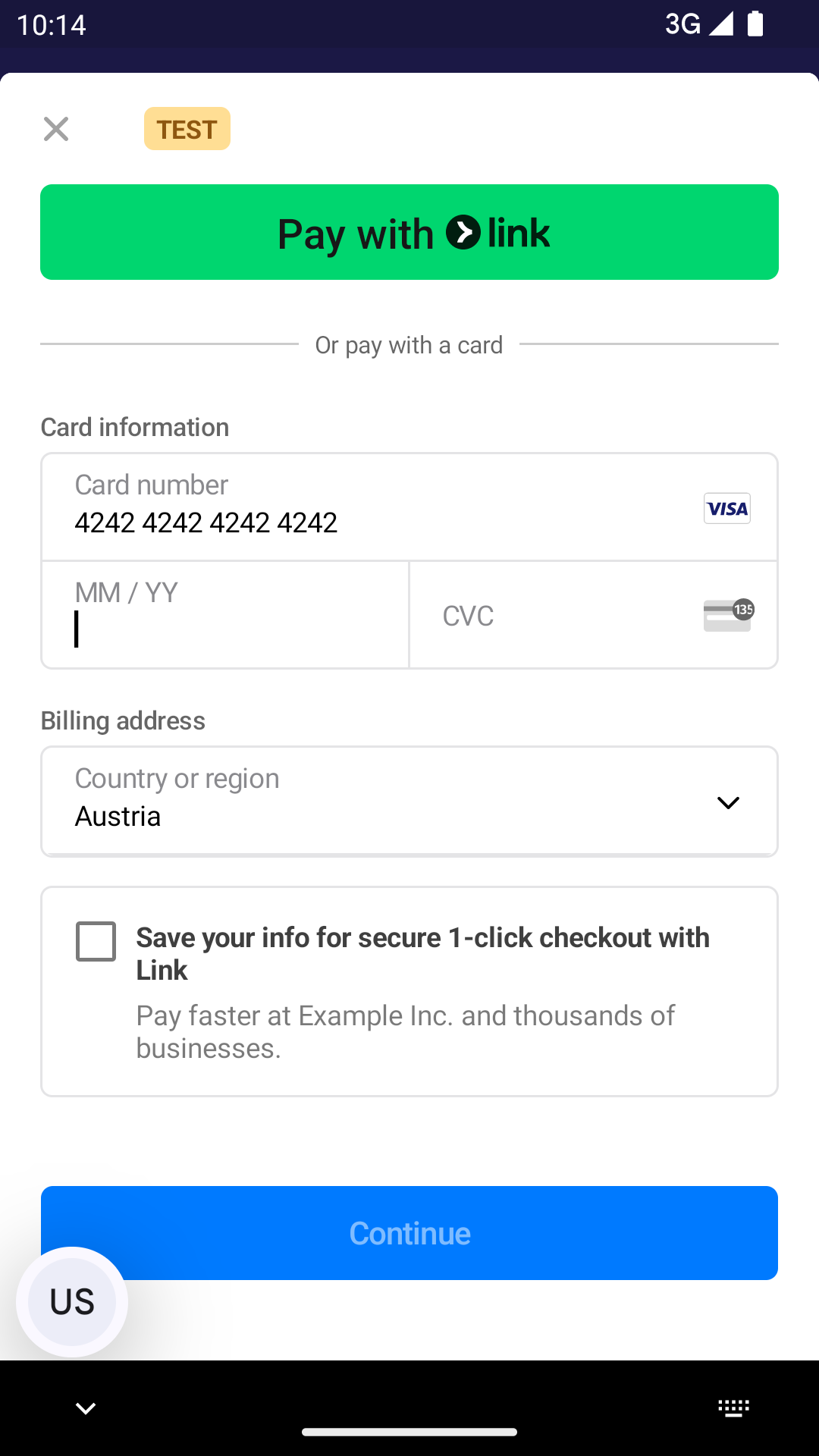Viewport: 819px width, 1456px height.
Task: Enable Save your info for Link checkbox
Action: click(x=96, y=941)
